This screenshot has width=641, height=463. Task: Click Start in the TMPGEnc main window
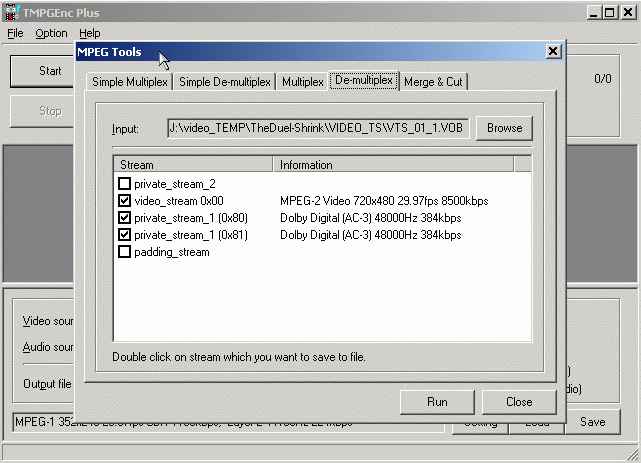tap(43, 71)
